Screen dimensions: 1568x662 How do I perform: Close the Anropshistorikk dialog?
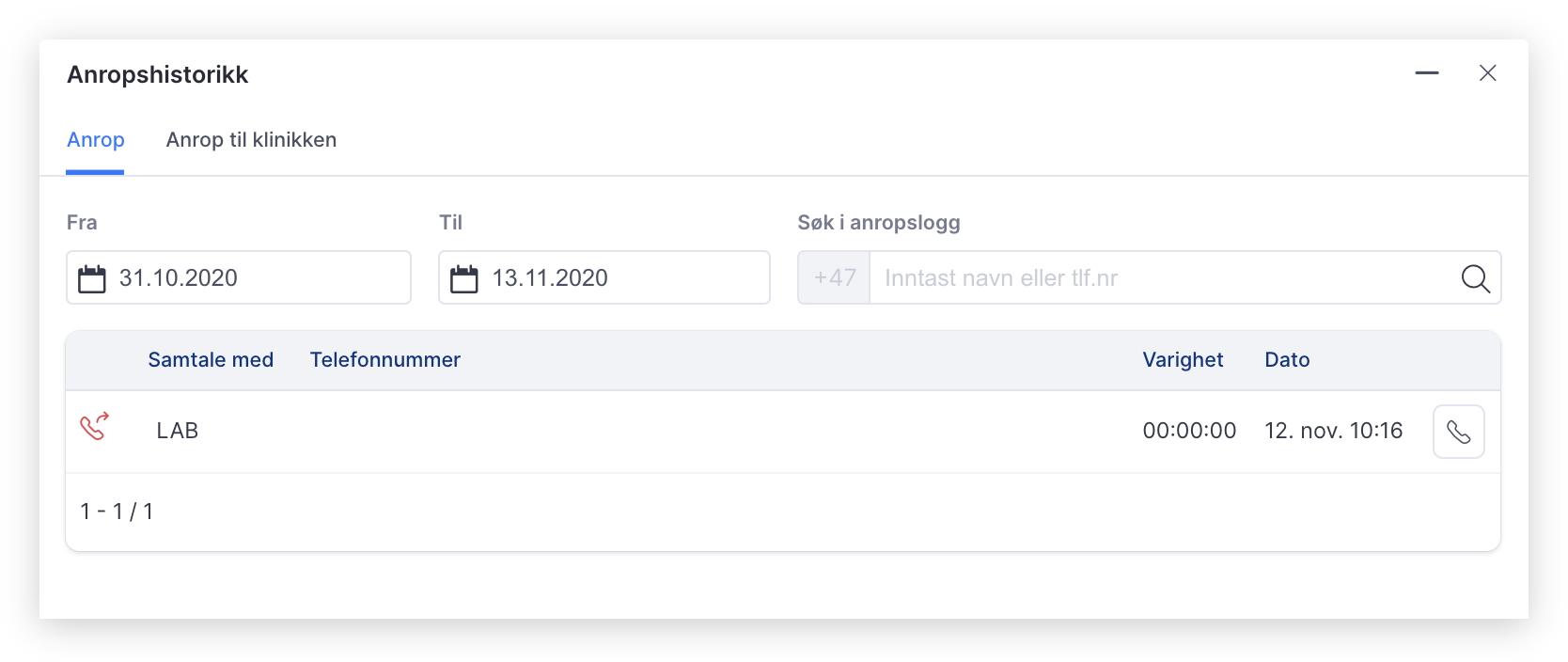1487,73
